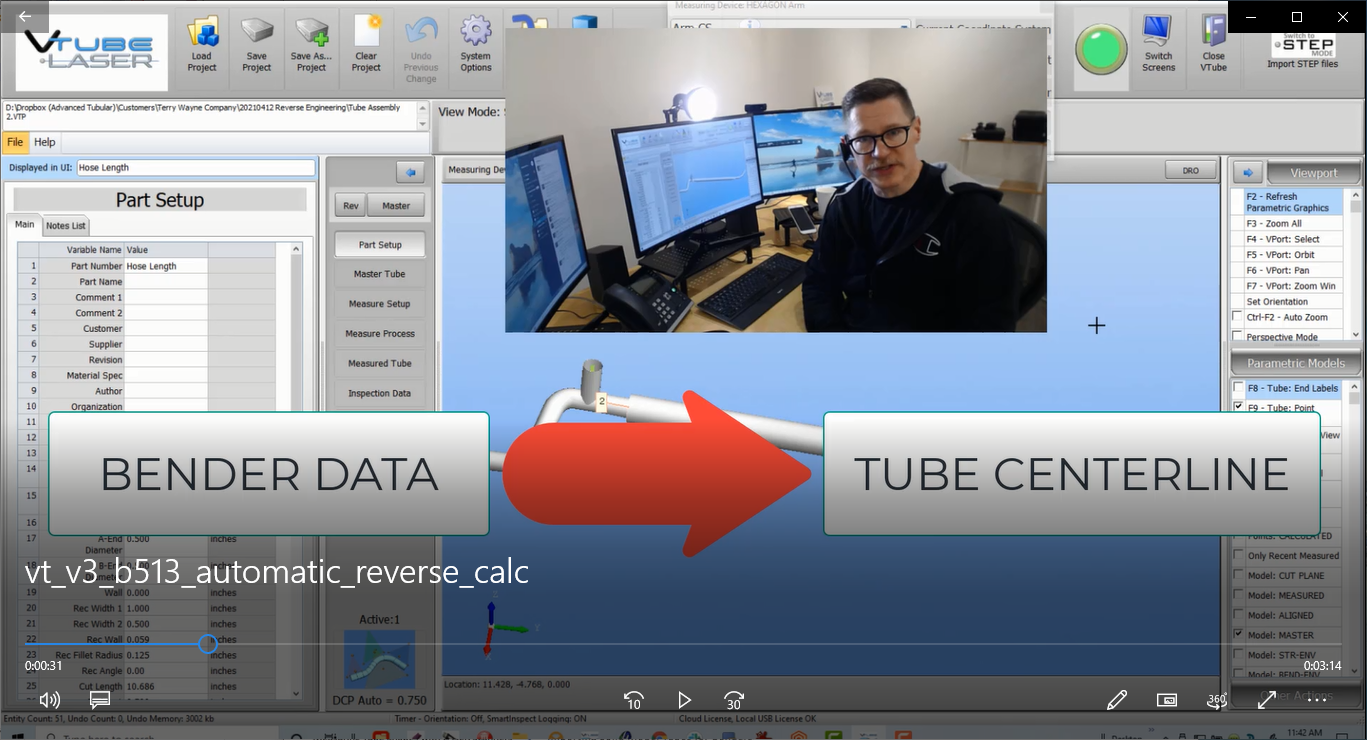Switch to the Notes List tab
The image size is (1367, 740).
(x=66, y=226)
